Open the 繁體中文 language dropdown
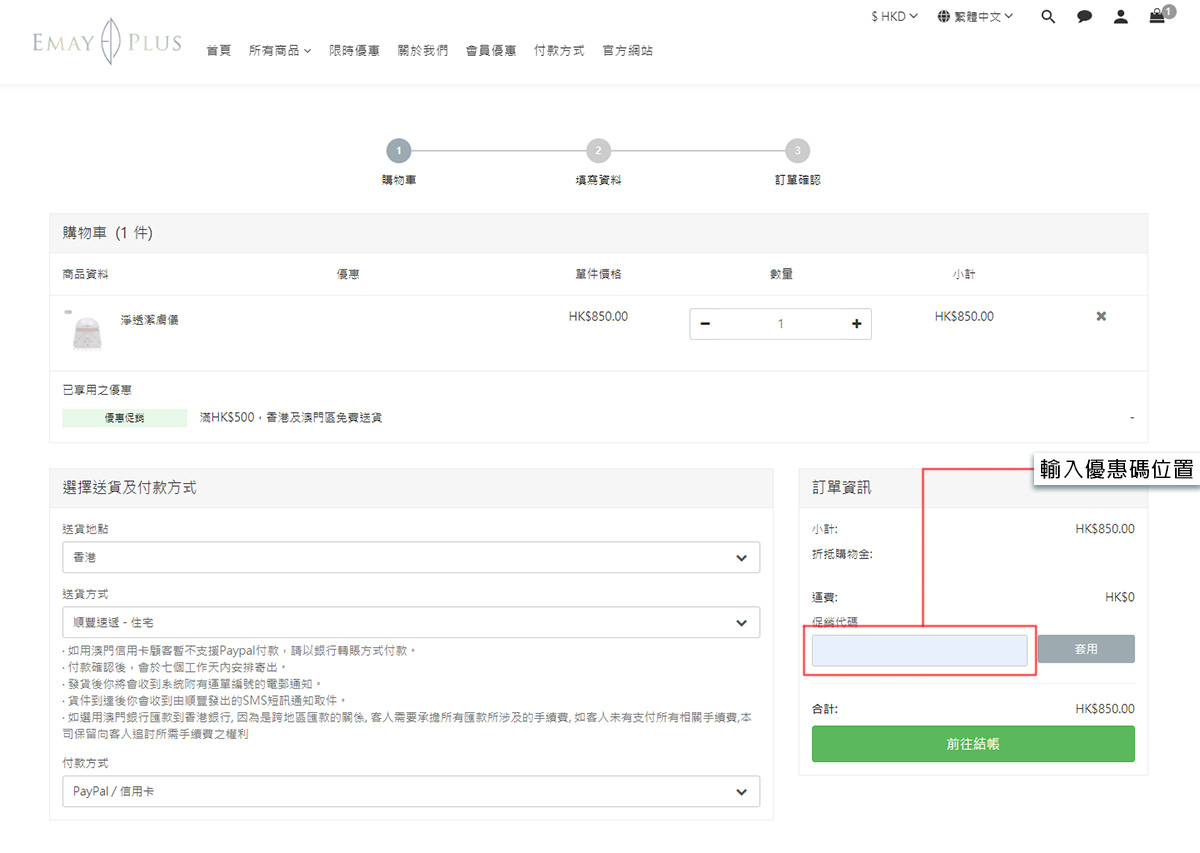Screen dimensions: 1200x853 [x=975, y=16]
